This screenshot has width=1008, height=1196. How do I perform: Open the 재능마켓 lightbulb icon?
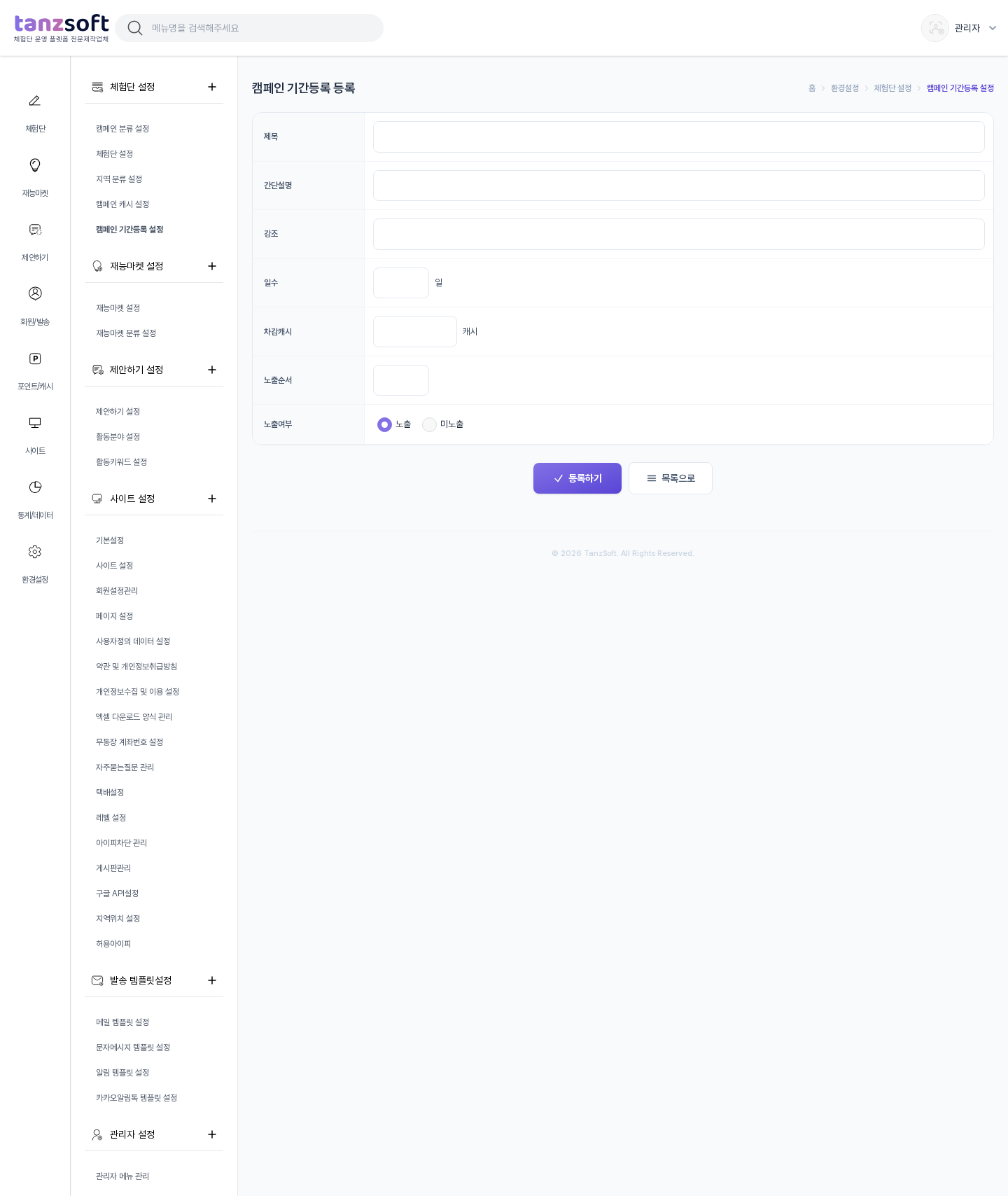point(35,165)
